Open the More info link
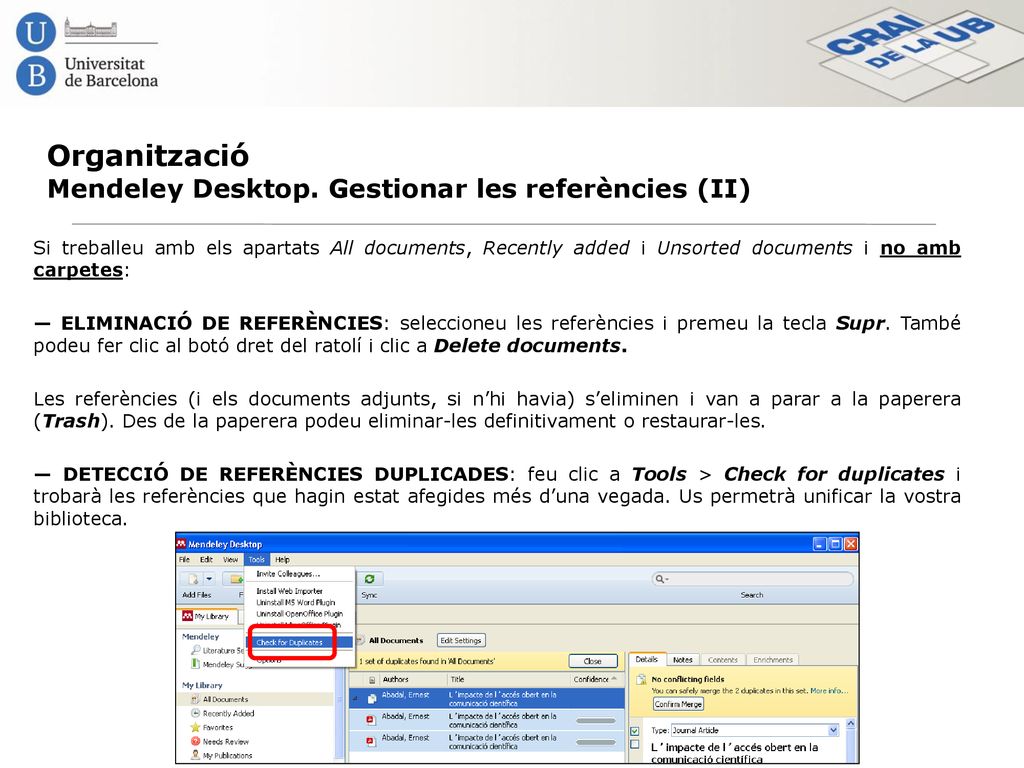1024x768 pixels. (x=829, y=691)
